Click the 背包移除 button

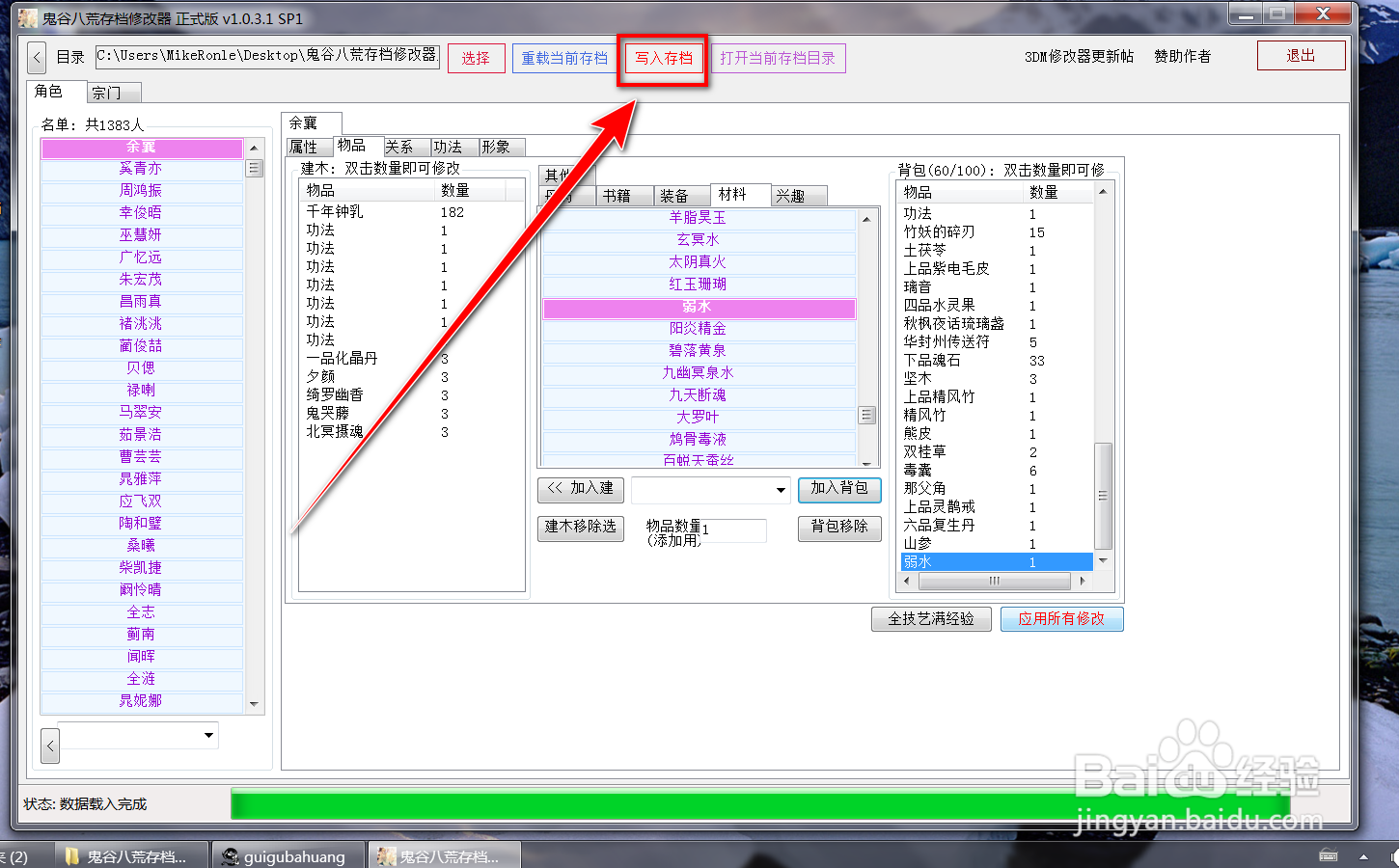pyautogui.click(x=839, y=528)
